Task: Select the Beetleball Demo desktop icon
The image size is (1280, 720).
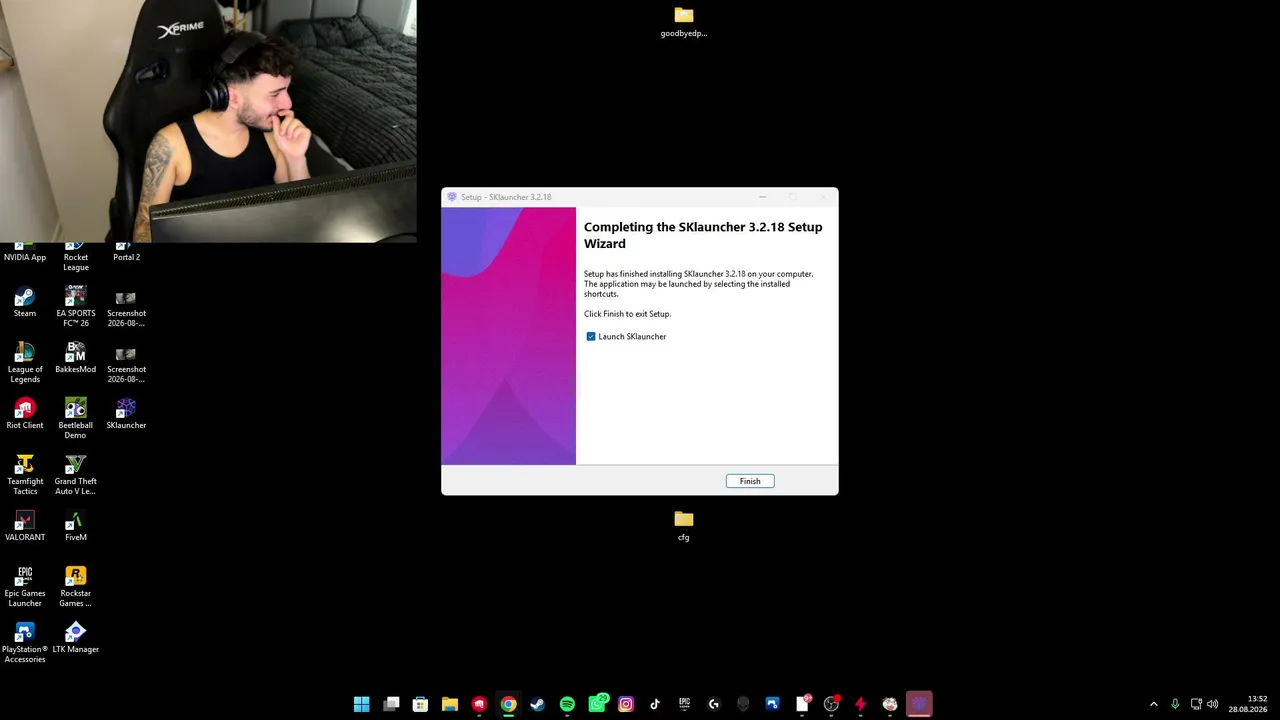Action: [x=76, y=419]
